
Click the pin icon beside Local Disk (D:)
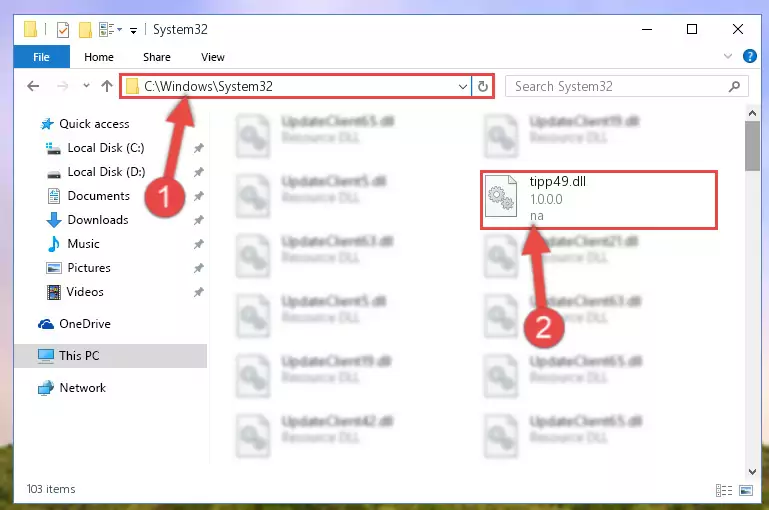pos(198,172)
